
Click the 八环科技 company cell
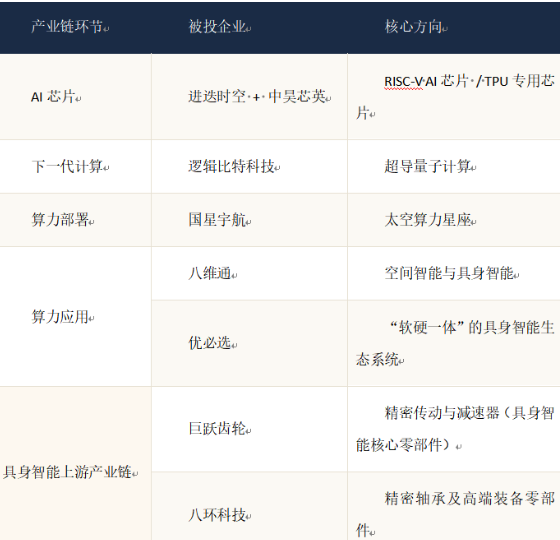249,506
